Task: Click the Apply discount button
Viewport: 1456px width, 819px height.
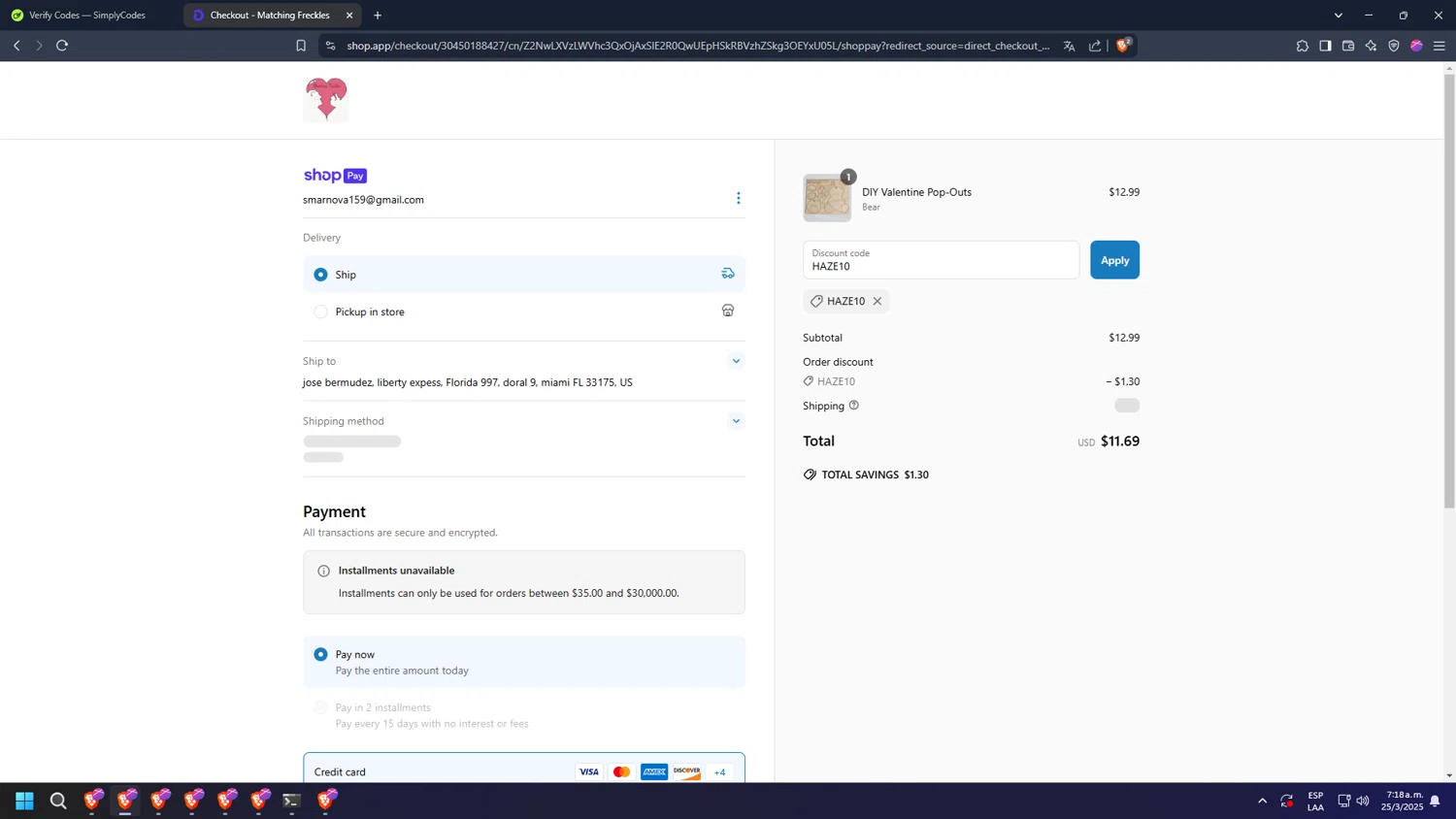Action: (x=1114, y=260)
